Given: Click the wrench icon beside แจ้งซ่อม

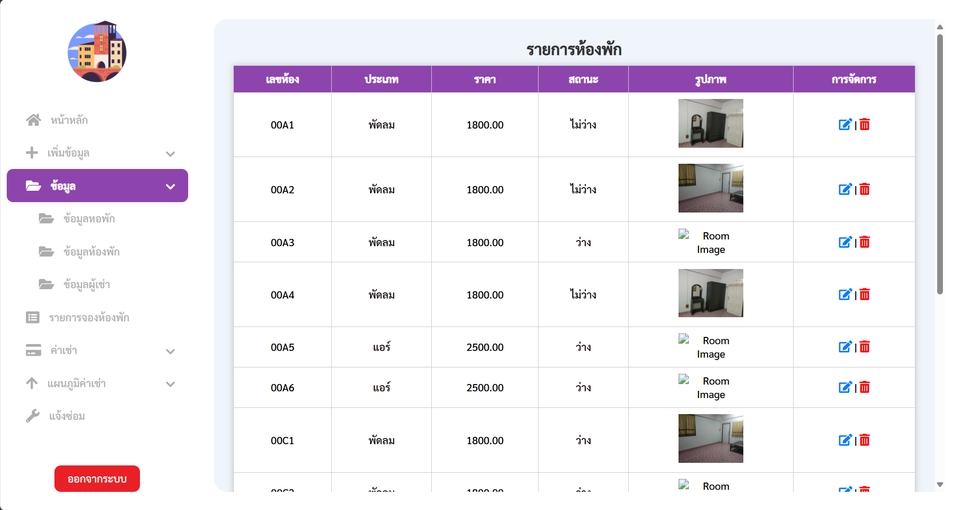Looking at the screenshot, I should click(32, 416).
